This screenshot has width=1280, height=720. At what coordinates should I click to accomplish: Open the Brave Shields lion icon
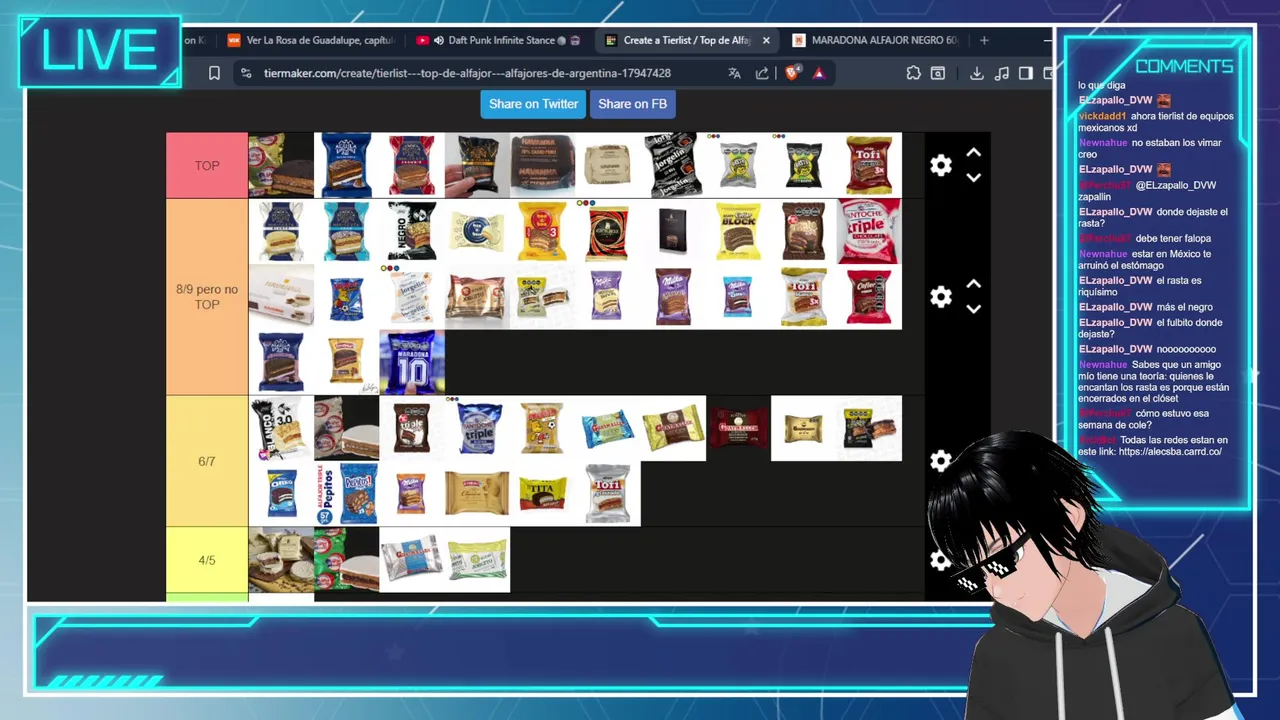click(x=793, y=73)
